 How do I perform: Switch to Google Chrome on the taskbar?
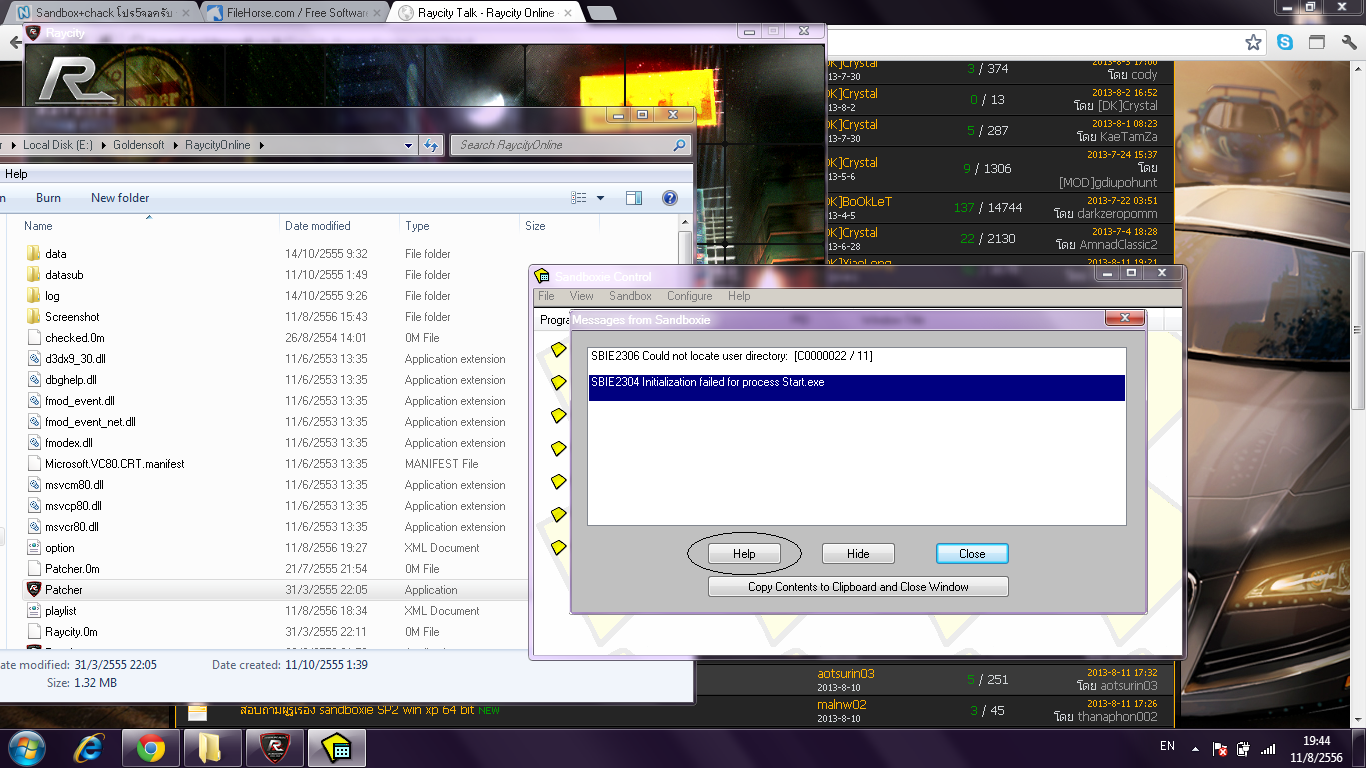[151, 748]
